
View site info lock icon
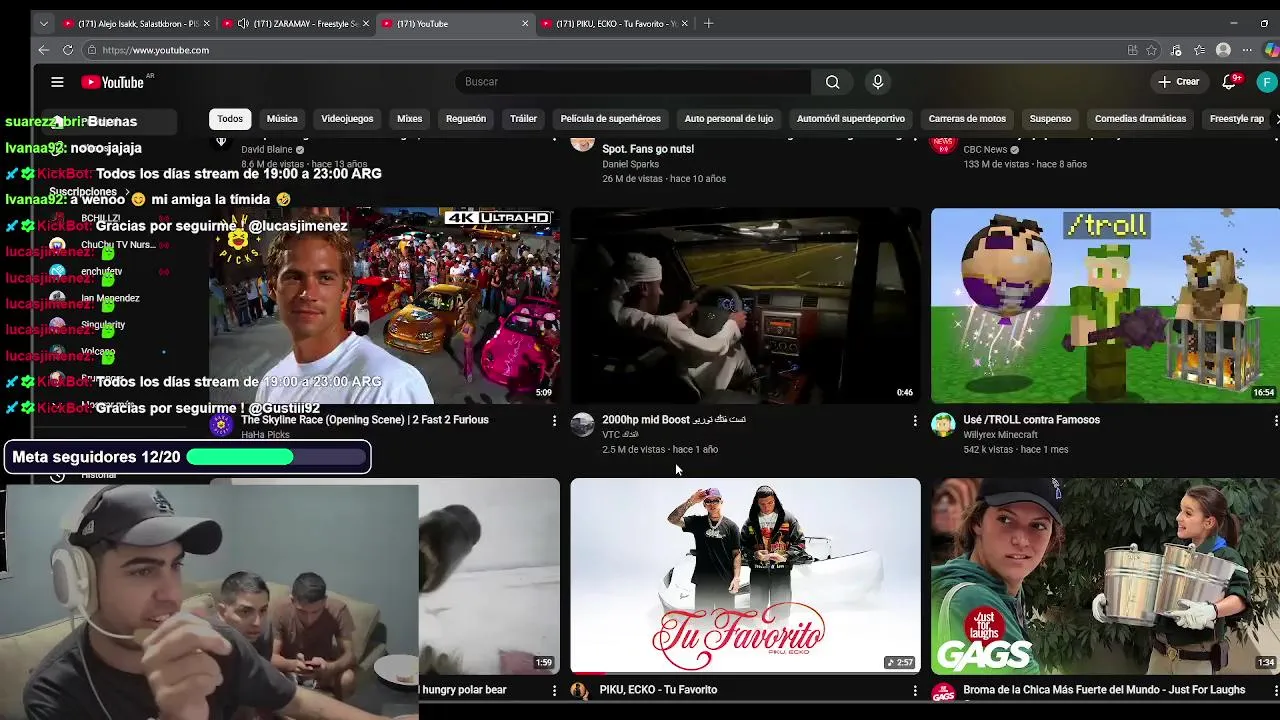92,50
